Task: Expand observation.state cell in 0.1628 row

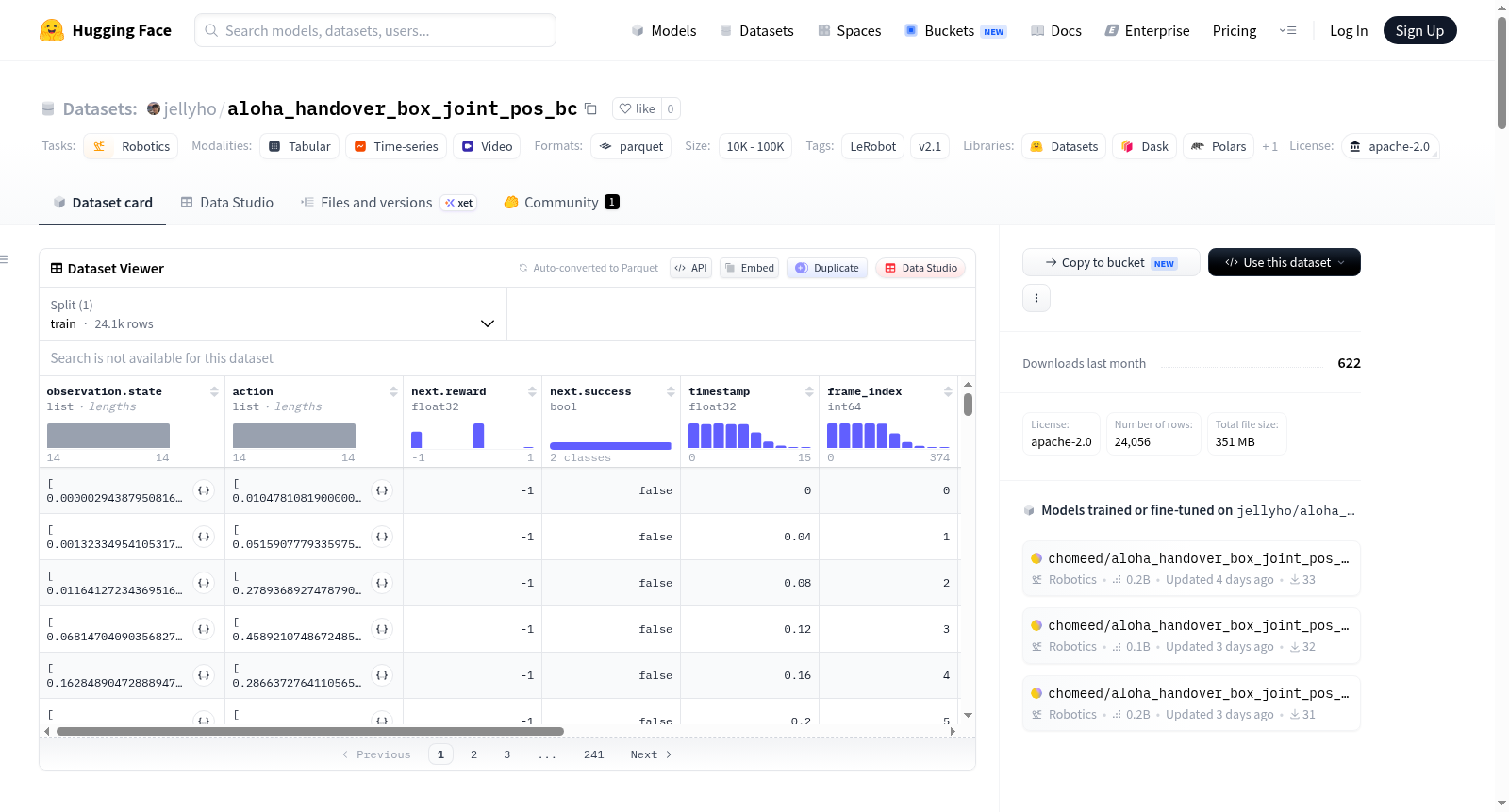Action: 204,675
